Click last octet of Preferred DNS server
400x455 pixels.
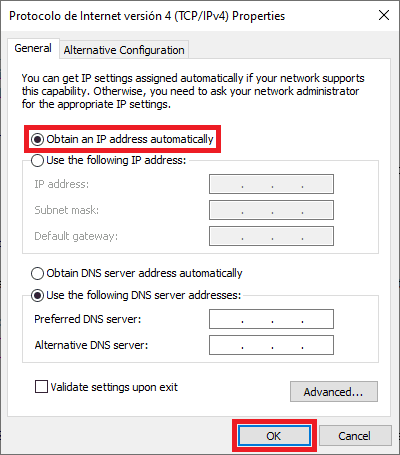click(318, 319)
